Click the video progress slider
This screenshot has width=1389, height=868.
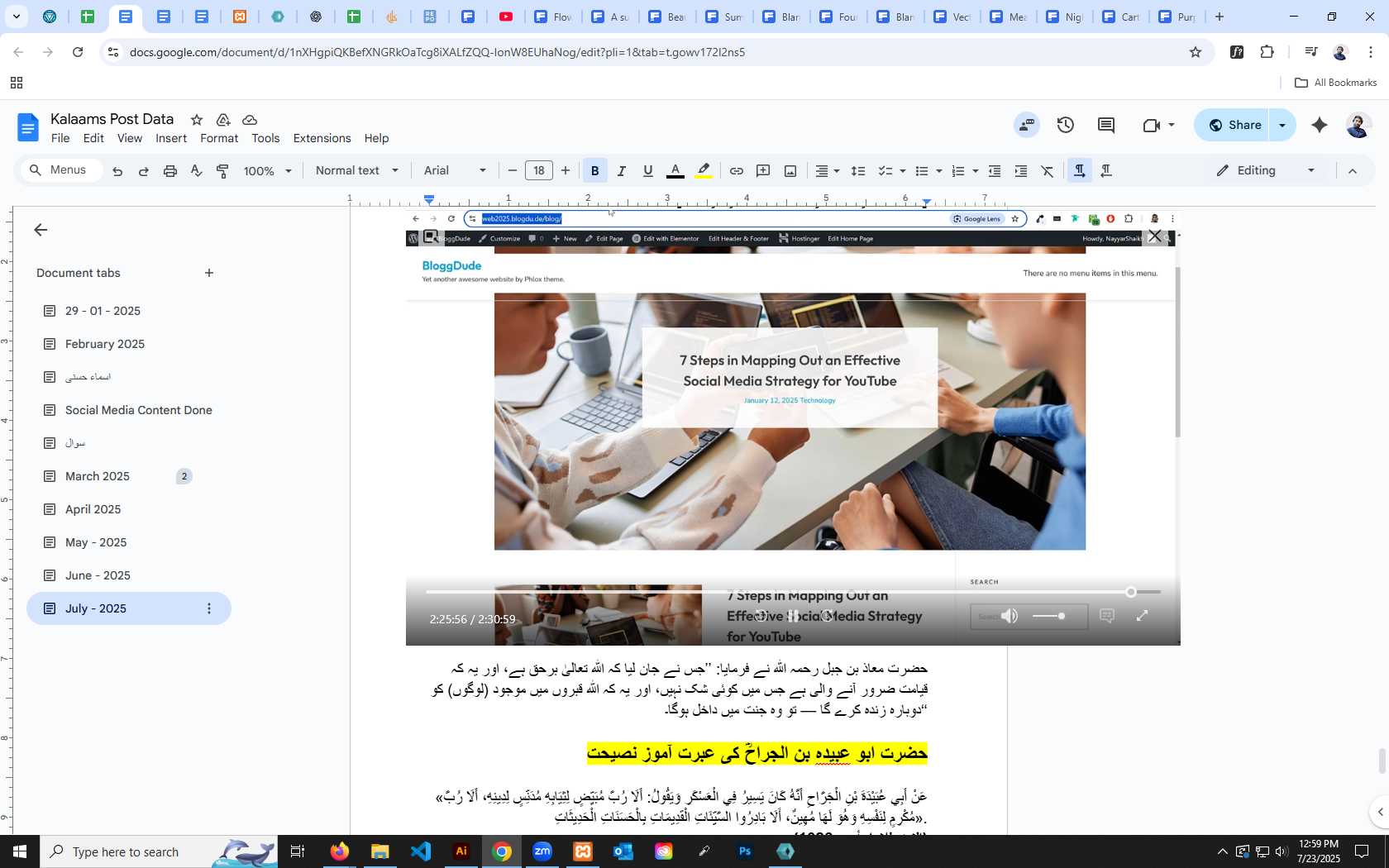pyautogui.click(x=793, y=592)
